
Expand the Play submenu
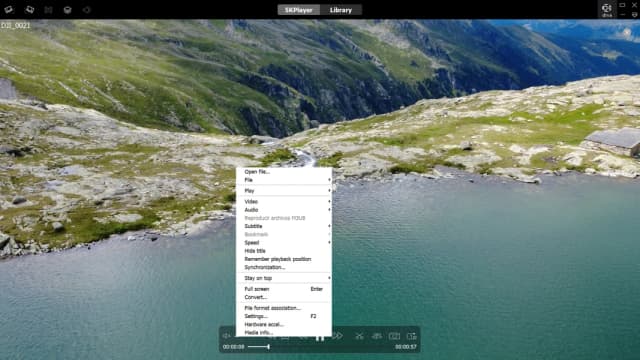(x=284, y=191)
